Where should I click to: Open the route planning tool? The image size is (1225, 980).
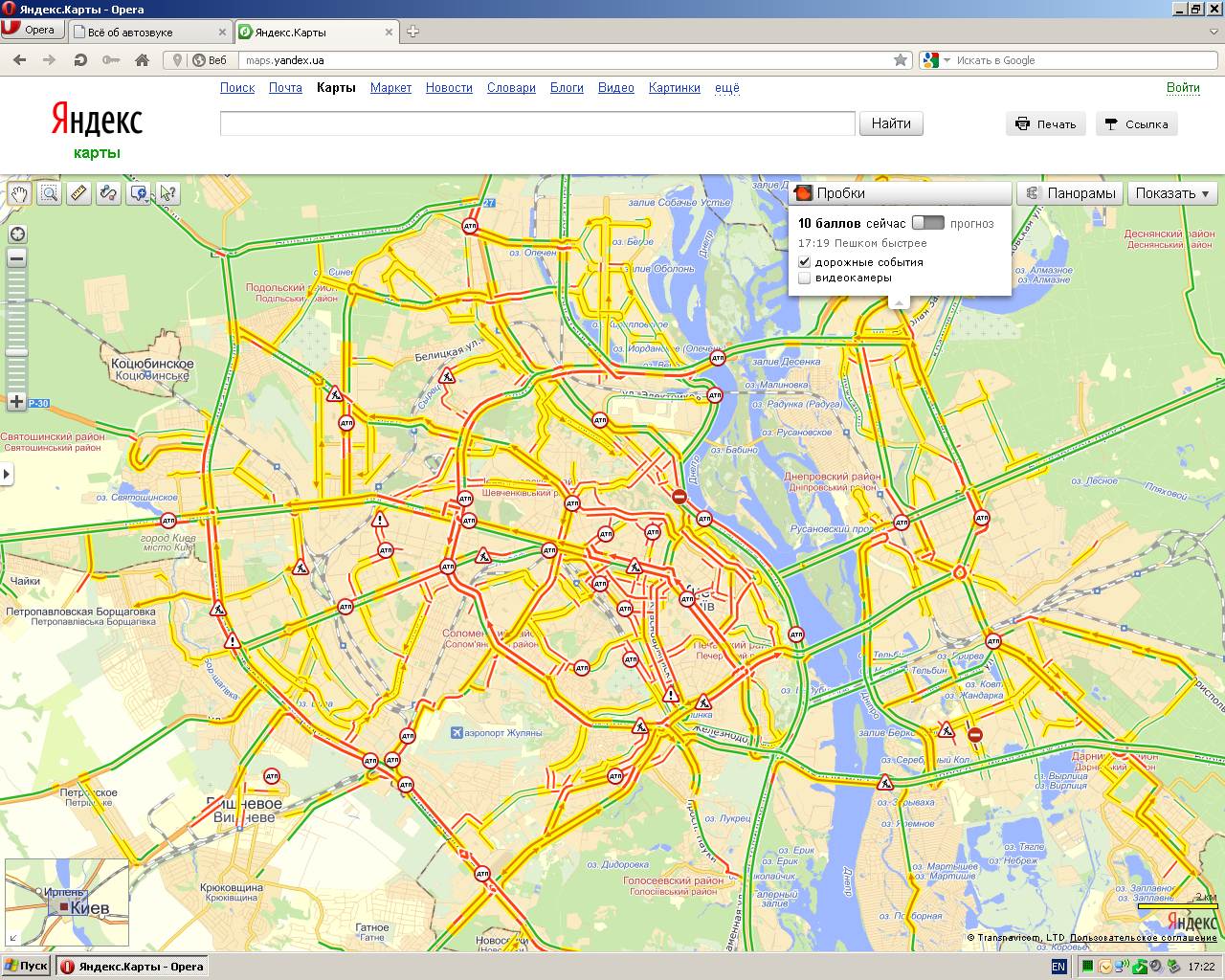pyautogui.click(x=108, y=193)
